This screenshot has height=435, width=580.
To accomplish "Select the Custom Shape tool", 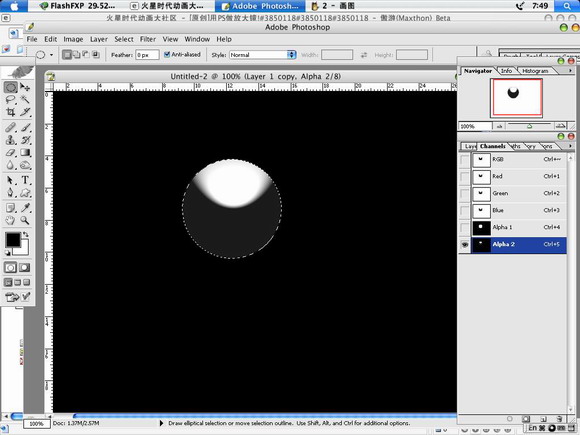I will [x=25, y=193].
